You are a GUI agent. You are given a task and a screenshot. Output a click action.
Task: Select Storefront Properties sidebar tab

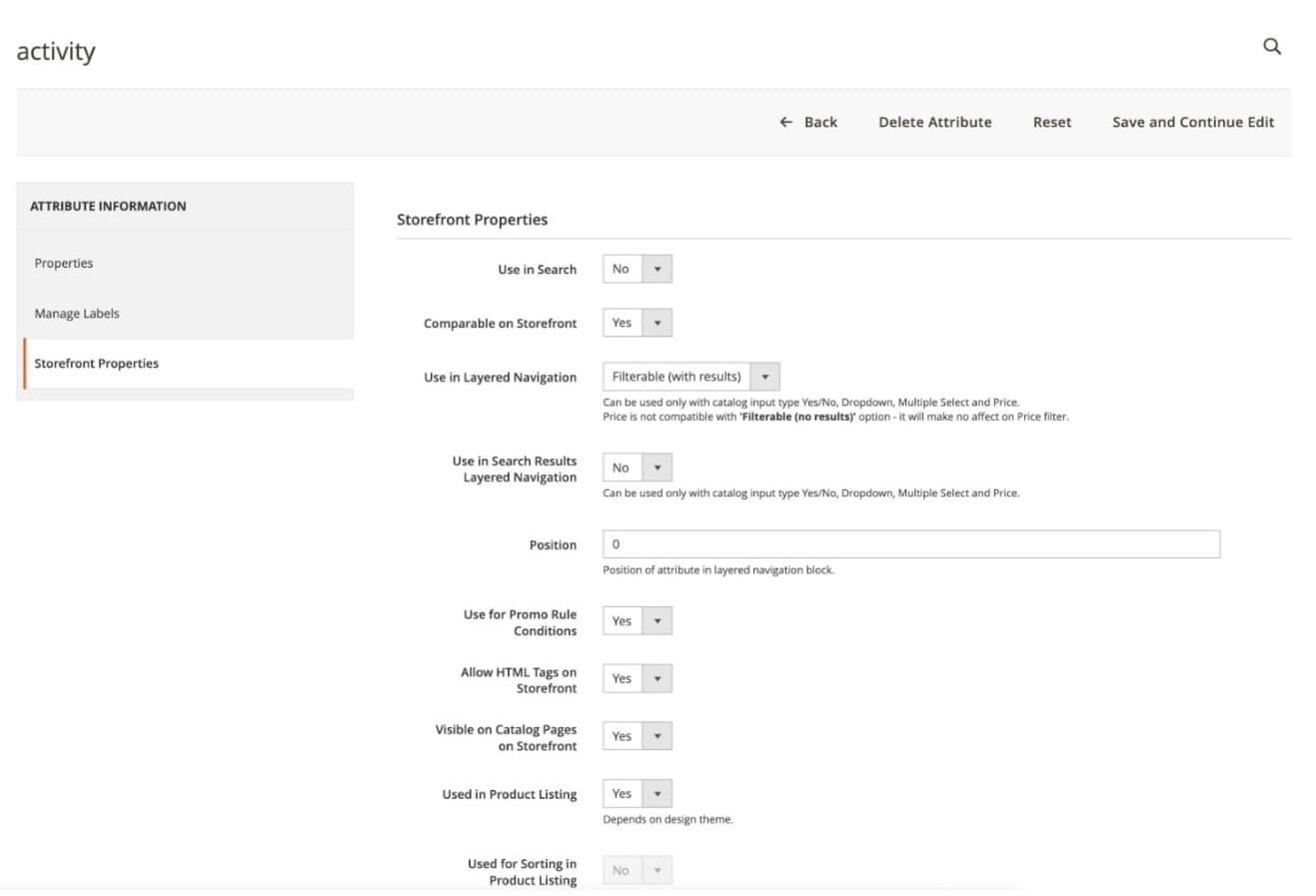pos(97,364)
